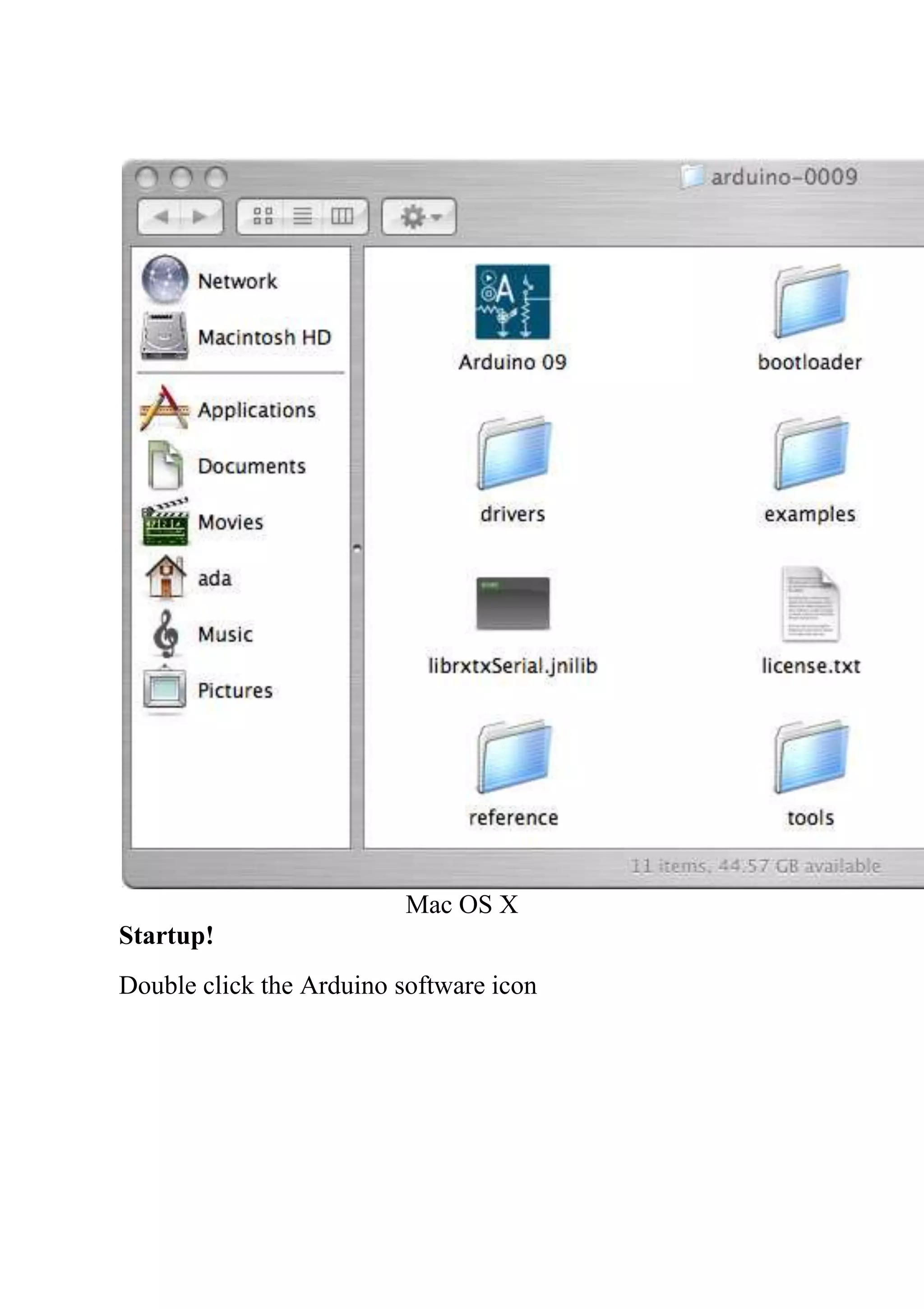Click the 'reference' folder name

click(x=513, y=818)
